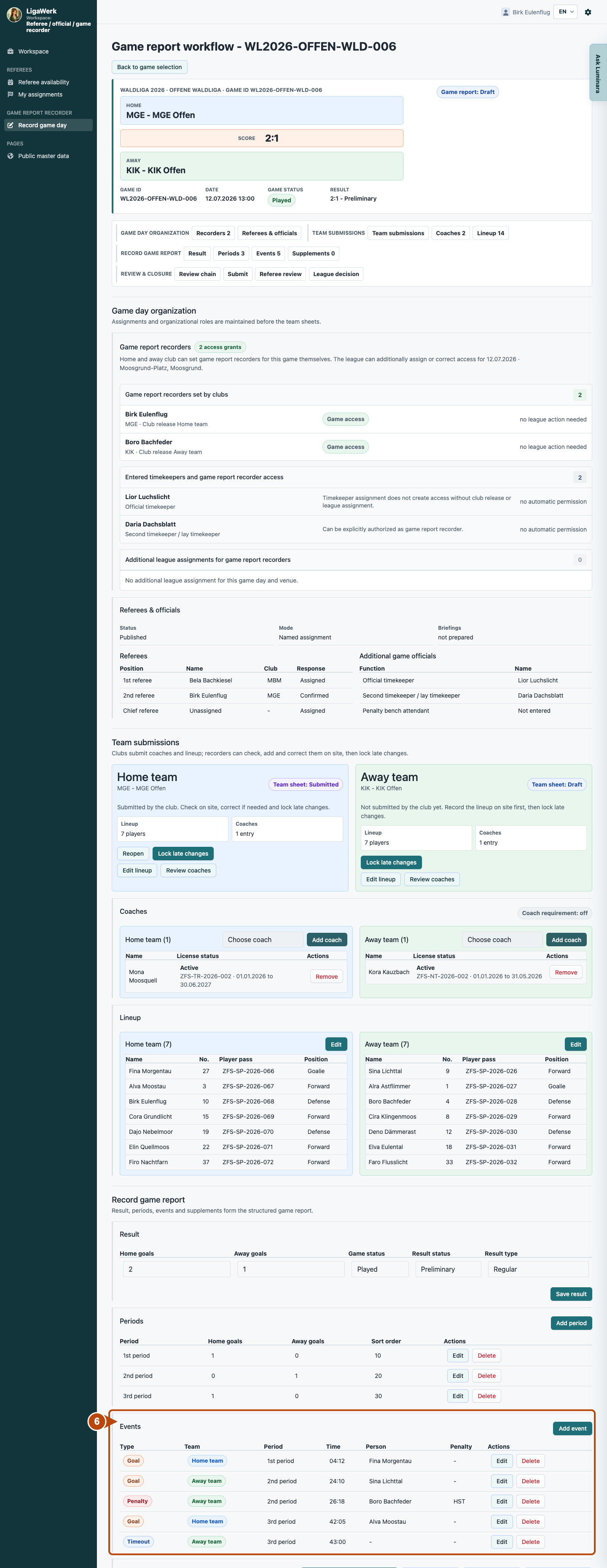Image resolution: width=607 pixels, height=1568 pixels.
Task: Open the EN language dropdown
Action: click(x=566, y=11)
